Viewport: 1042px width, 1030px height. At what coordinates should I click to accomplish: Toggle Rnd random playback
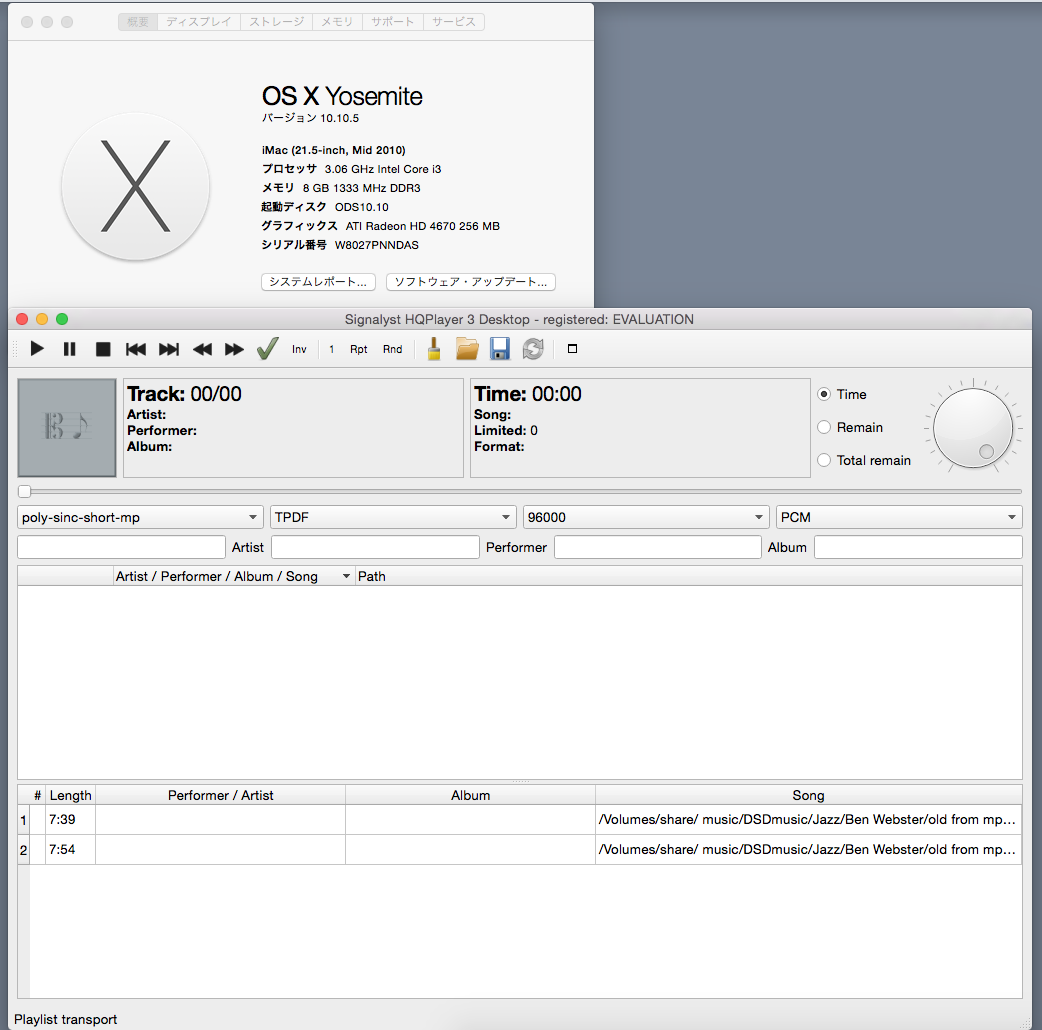pos(392,349)
